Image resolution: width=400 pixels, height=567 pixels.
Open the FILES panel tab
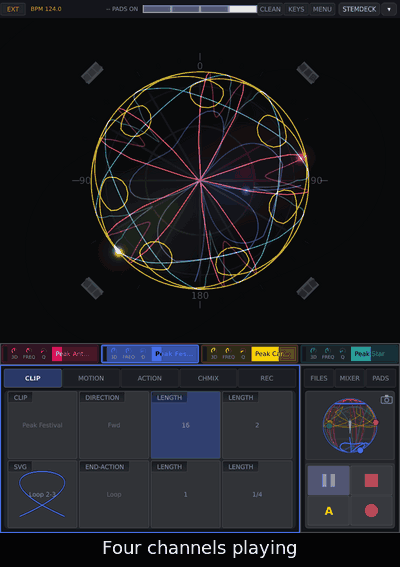tap(319, 378)
